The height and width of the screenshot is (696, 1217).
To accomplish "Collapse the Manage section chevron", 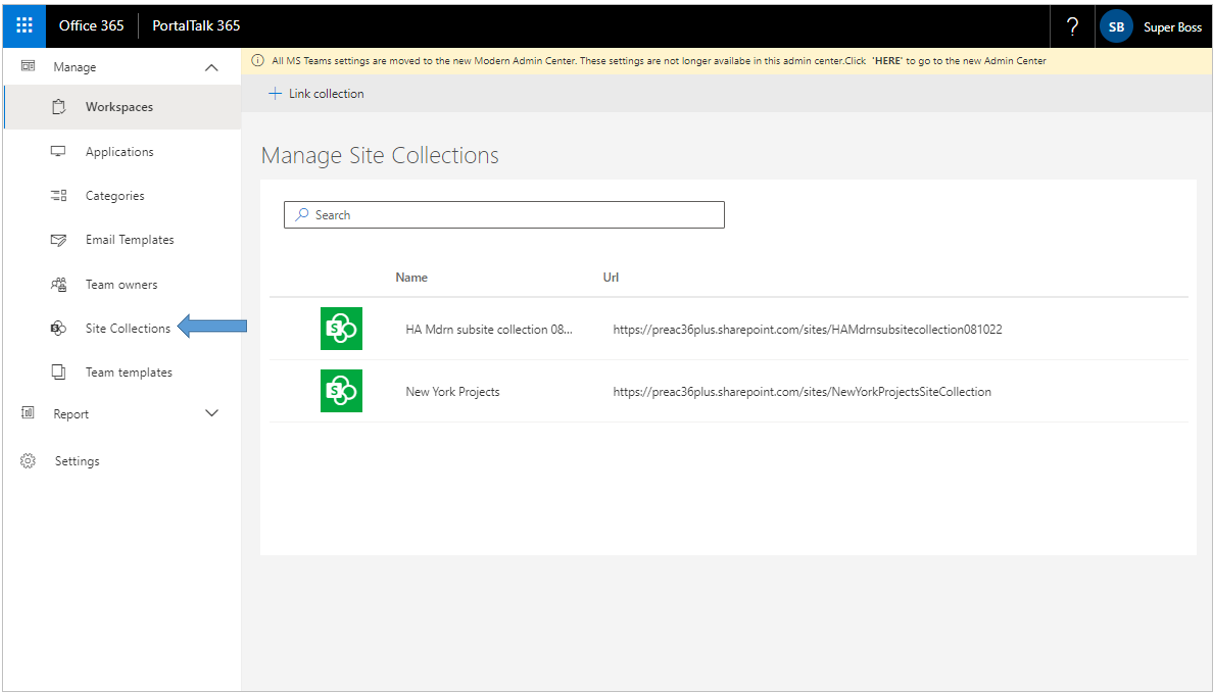I will click(211, 67).
